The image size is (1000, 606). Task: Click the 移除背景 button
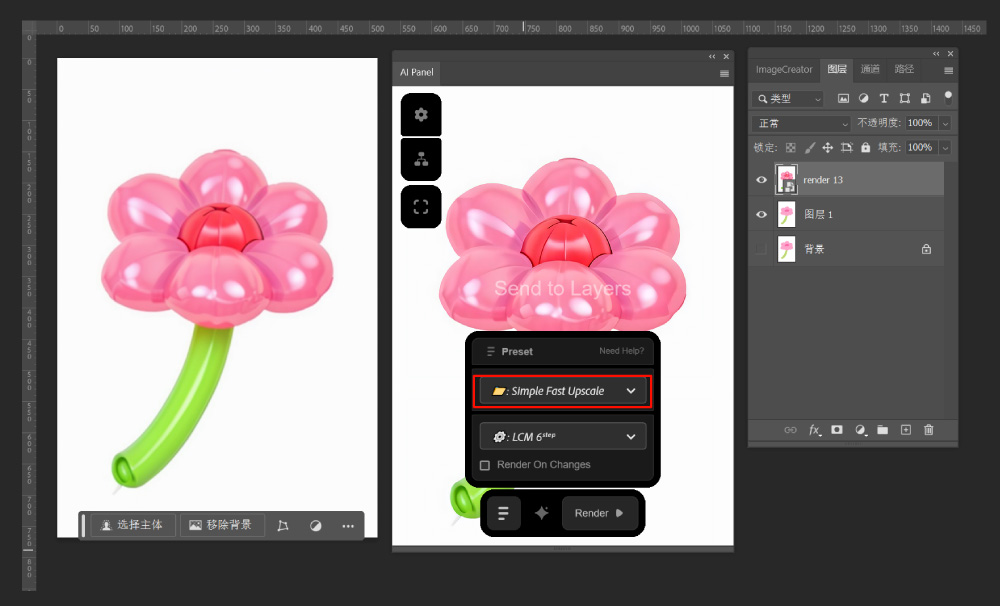pos(223,525)
